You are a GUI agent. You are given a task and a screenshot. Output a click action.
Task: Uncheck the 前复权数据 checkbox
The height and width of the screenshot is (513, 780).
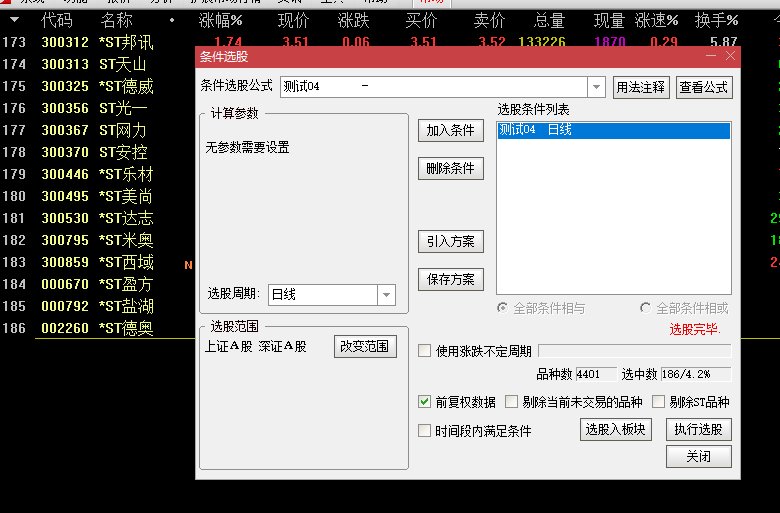click(x=424, y=402)
